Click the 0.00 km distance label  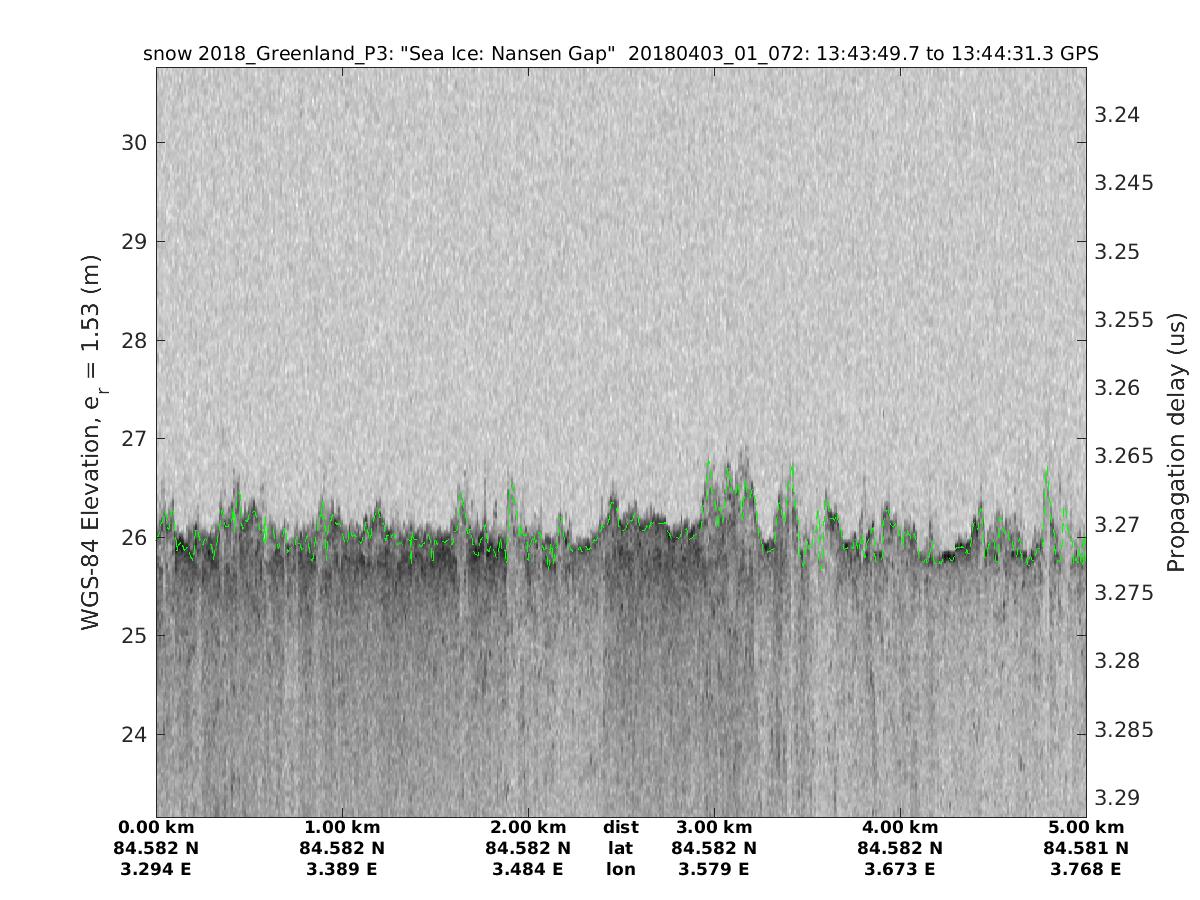pyautogui.click(x=157, y=827)
